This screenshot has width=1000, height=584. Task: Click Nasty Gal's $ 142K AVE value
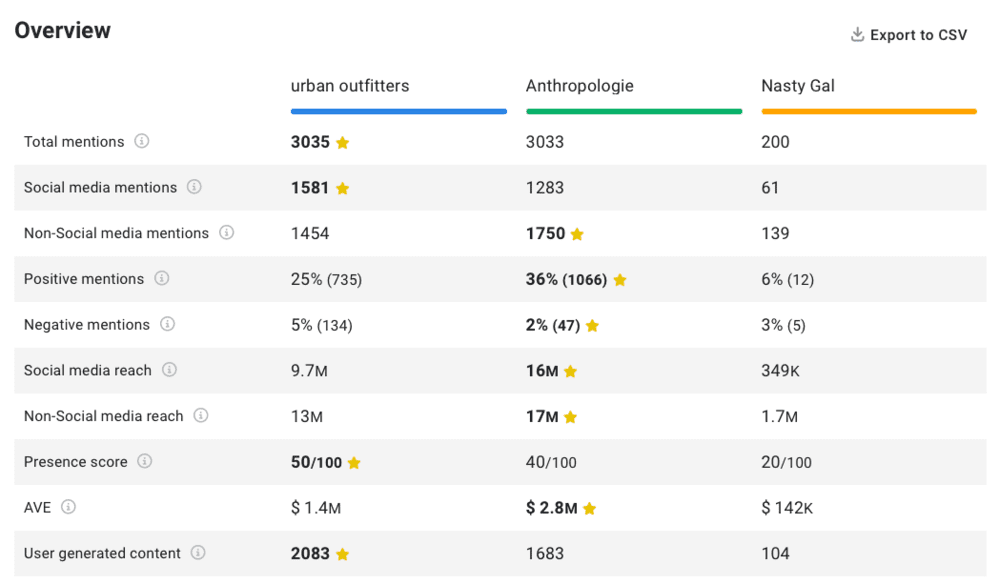coord(787,508)
